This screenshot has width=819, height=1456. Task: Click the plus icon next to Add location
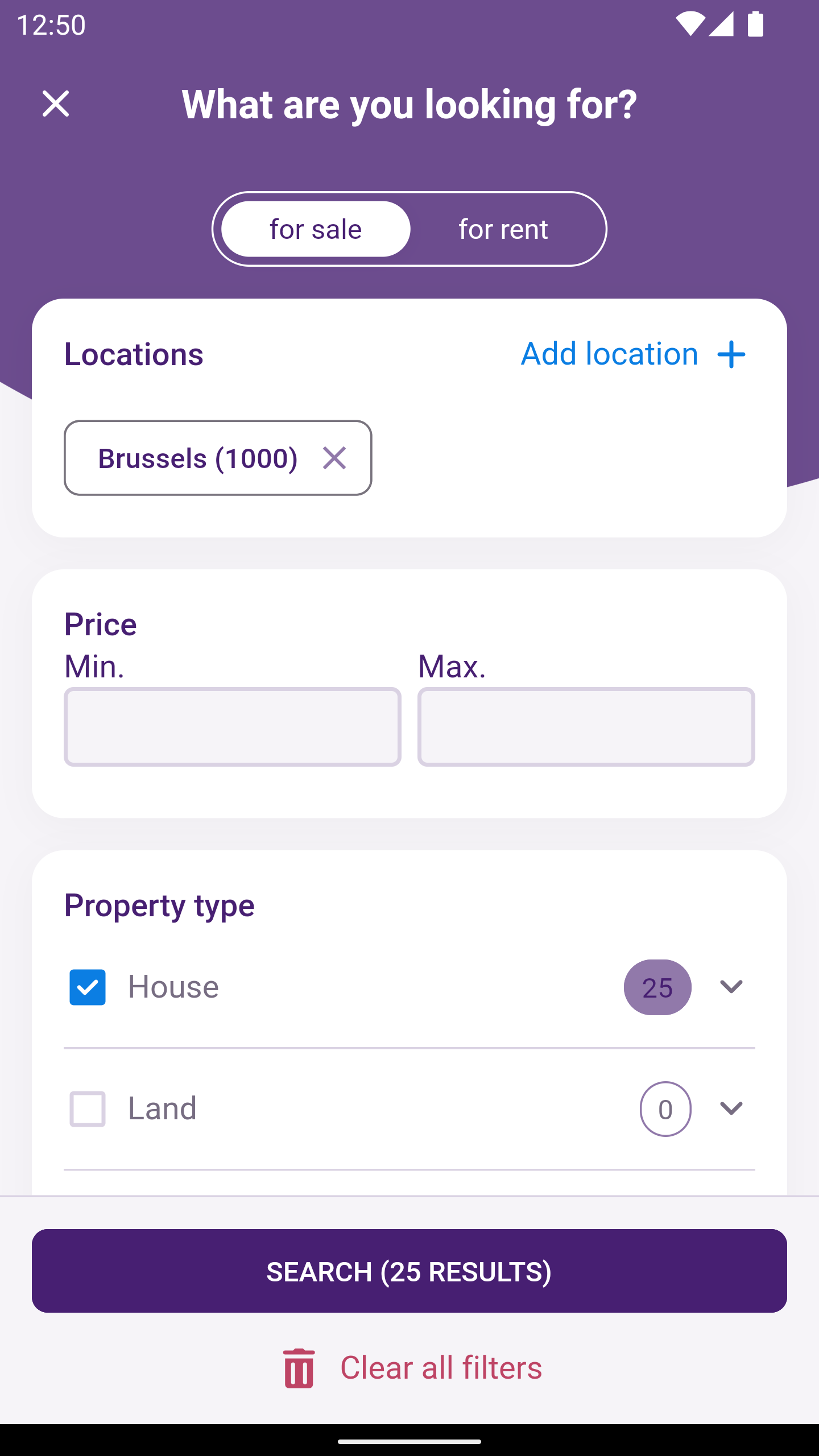(x=731, y=354)
